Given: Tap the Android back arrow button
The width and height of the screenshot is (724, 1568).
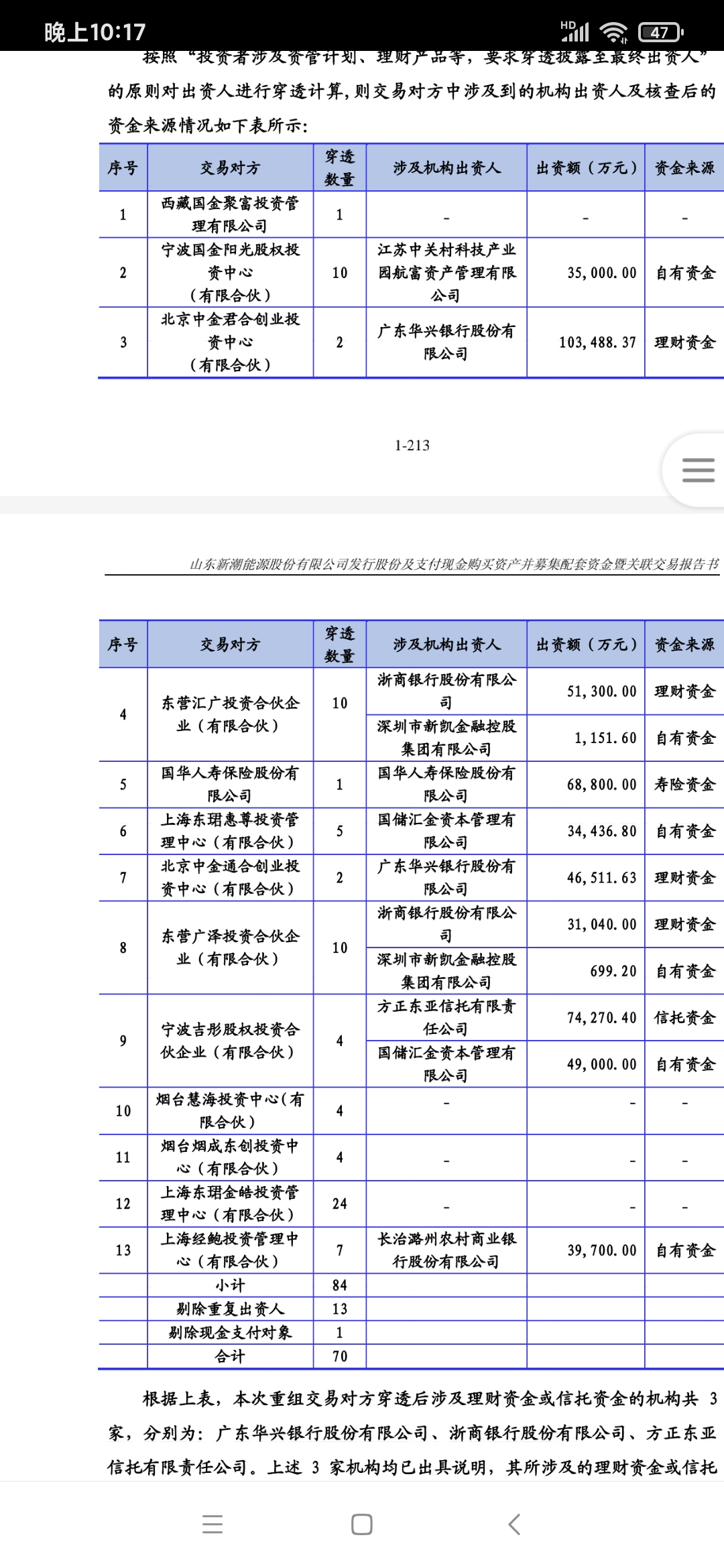Looking at the screenshot, I should (514, 1524).
